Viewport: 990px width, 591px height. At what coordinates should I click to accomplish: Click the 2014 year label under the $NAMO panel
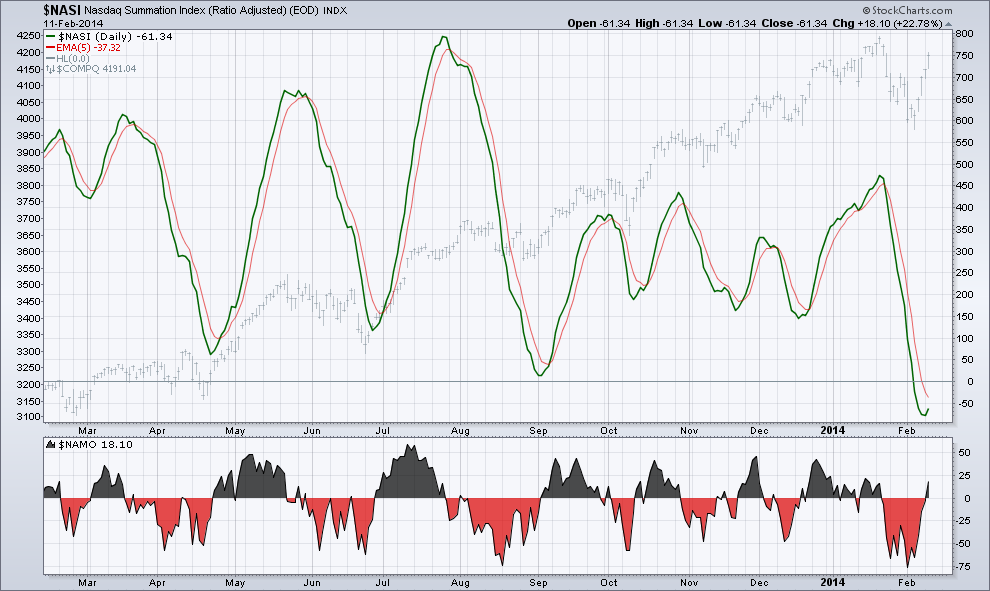(832, 582)
